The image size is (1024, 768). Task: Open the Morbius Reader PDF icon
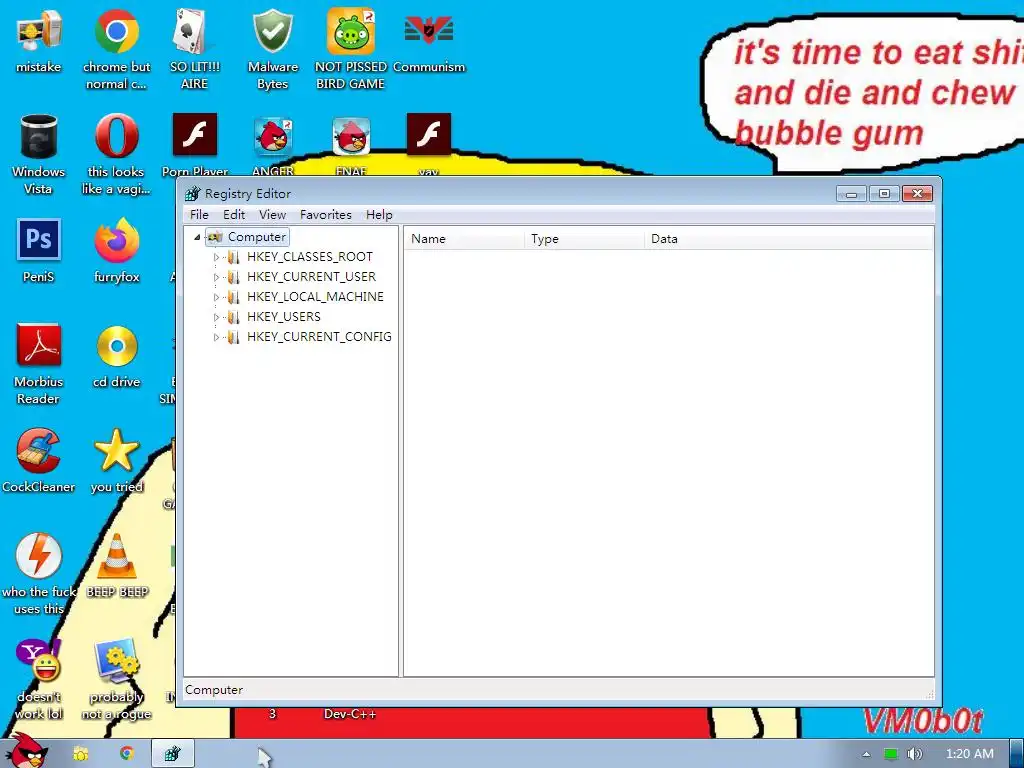(x=39, y=364)
